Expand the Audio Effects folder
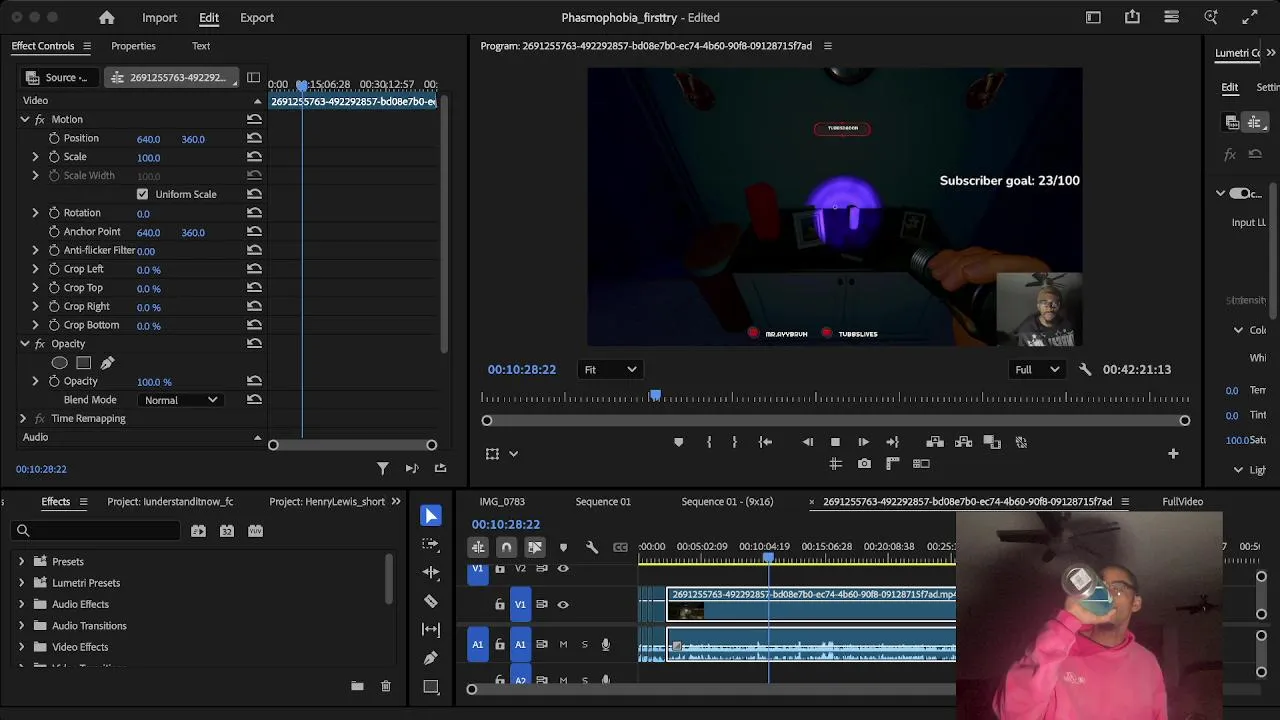Screen dimensions: 1280x720 [21, 604]
